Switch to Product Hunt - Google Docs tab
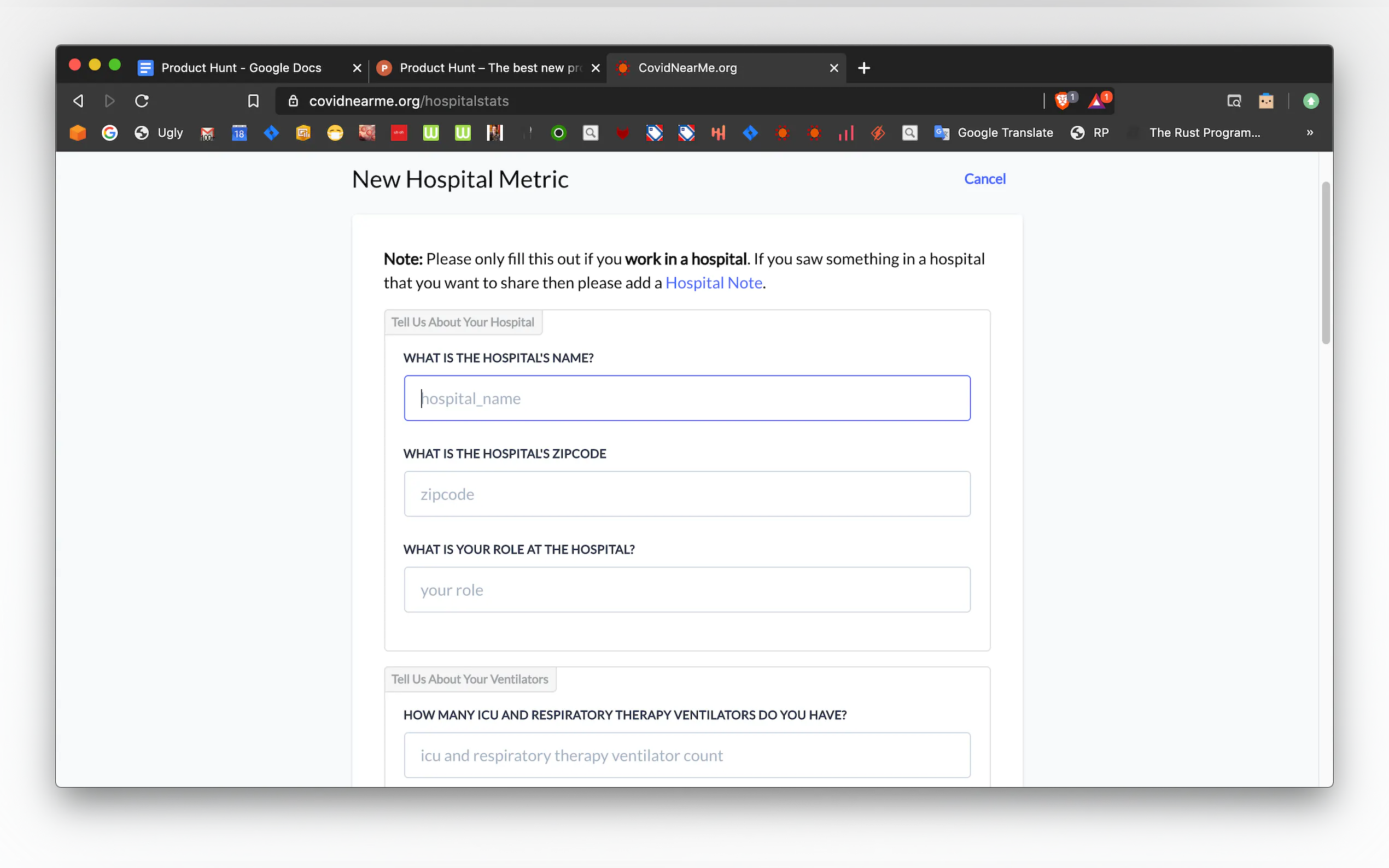Screen dimensions: 1389x868 coord(241,68)
